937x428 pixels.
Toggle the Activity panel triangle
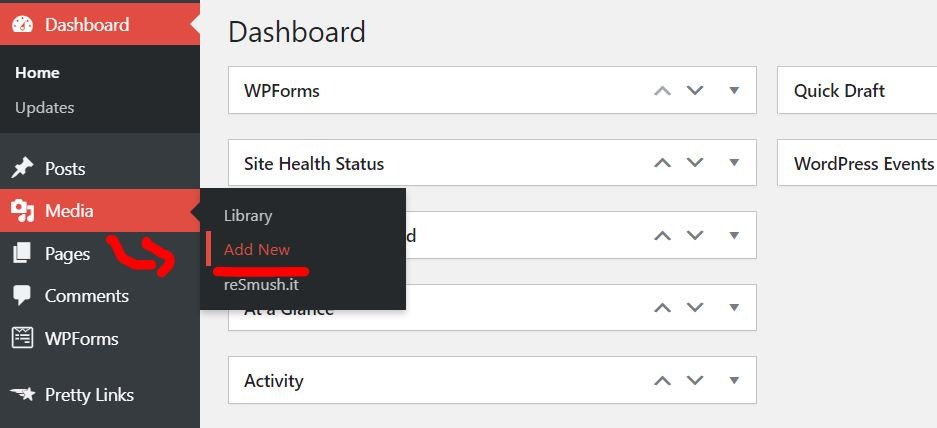[734, 380]
